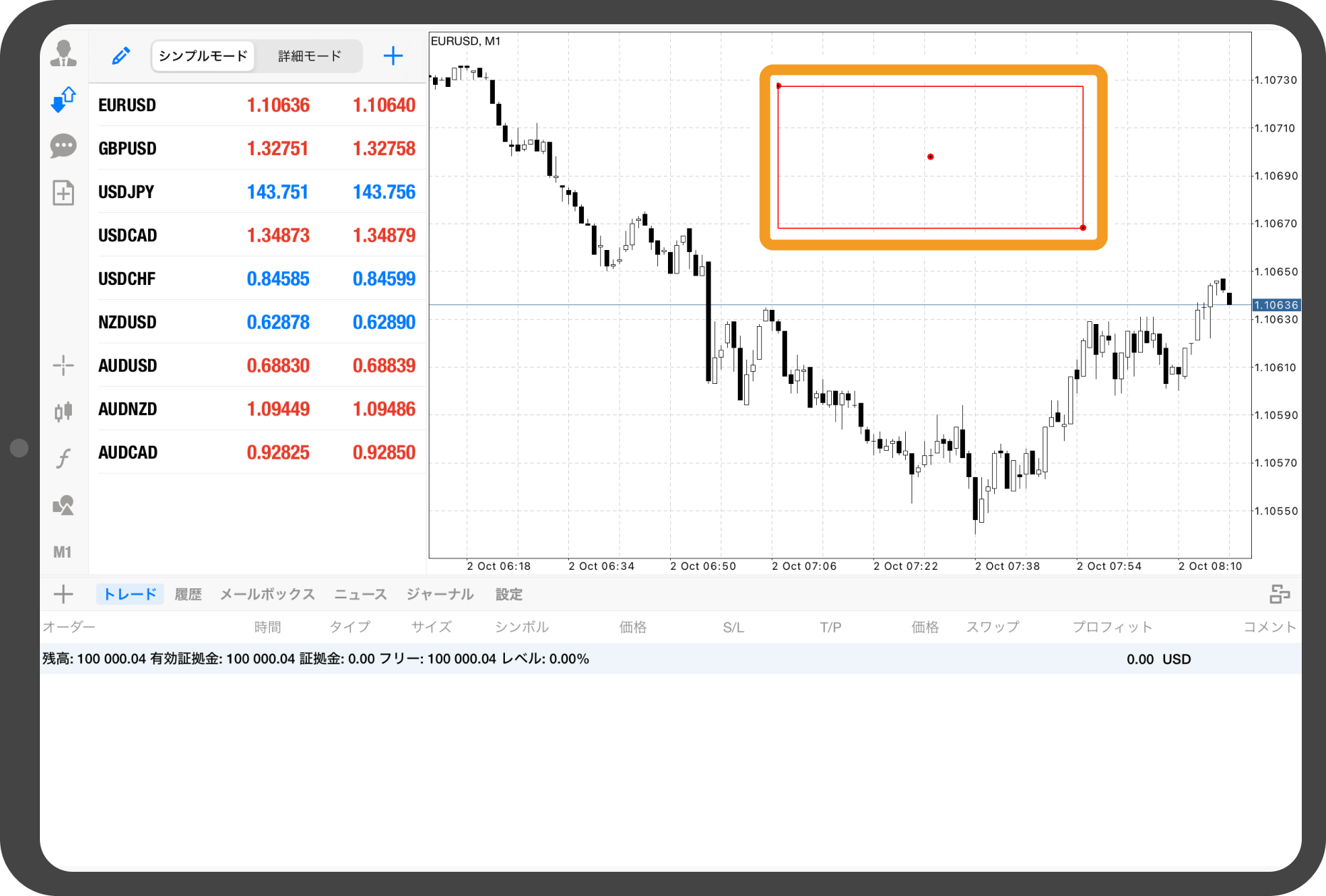Click the current price label 1.10636

(1276, 305)
